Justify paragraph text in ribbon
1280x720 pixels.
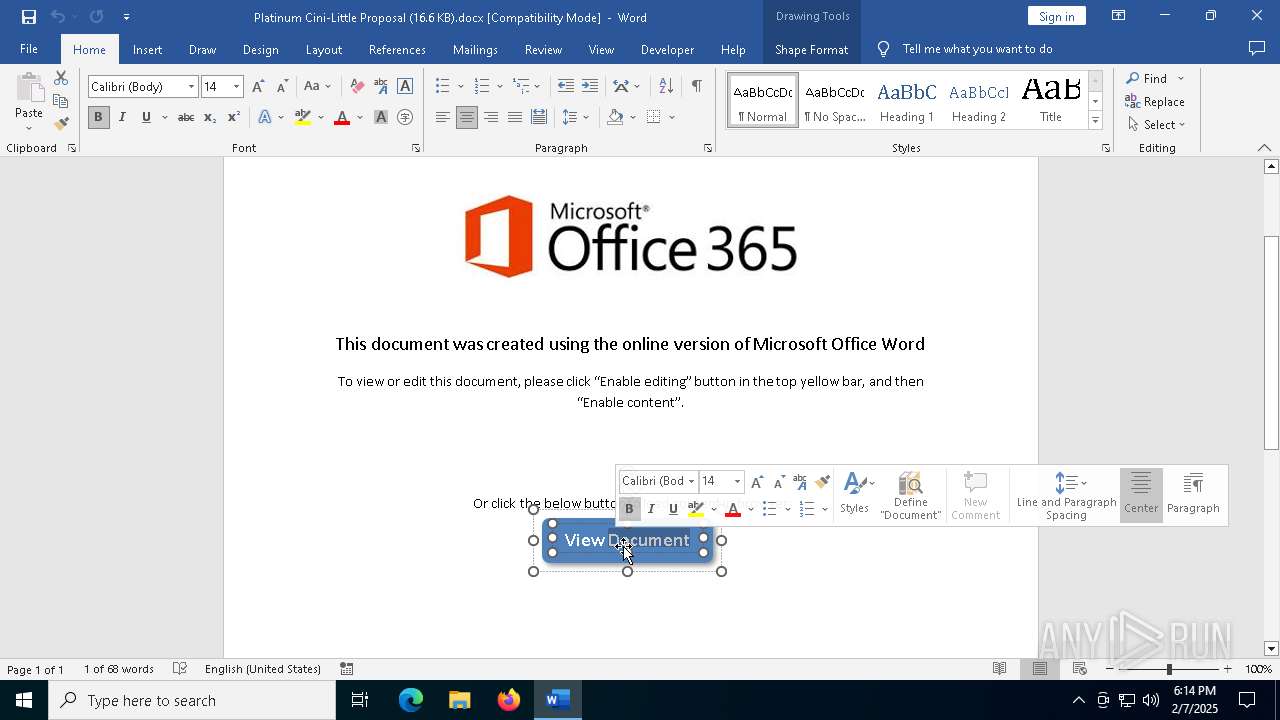tap(515, 117)
